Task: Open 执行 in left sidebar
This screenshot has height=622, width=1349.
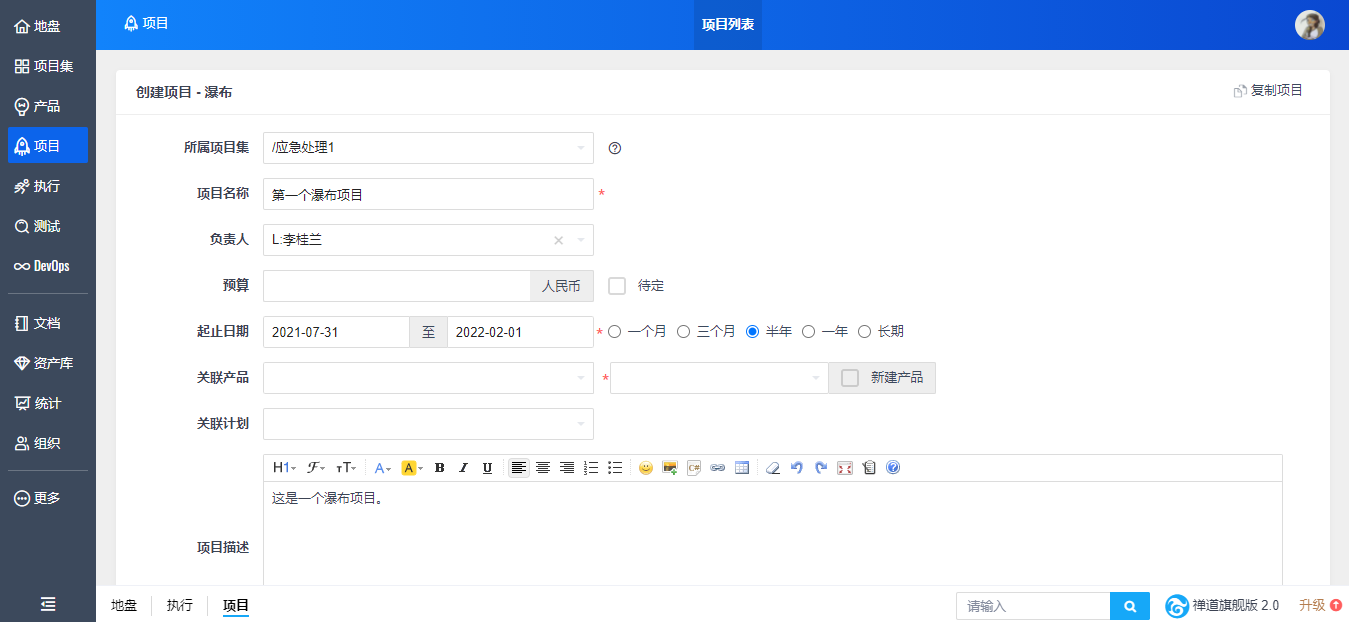Action: (48, 186)
